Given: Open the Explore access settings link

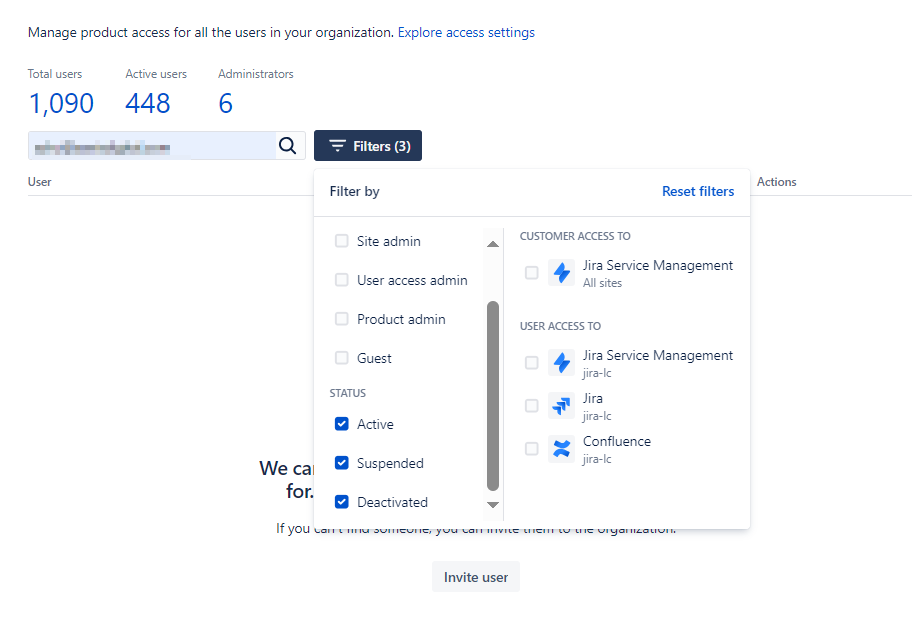Looking at the screenshot, I should coord(466,32).
